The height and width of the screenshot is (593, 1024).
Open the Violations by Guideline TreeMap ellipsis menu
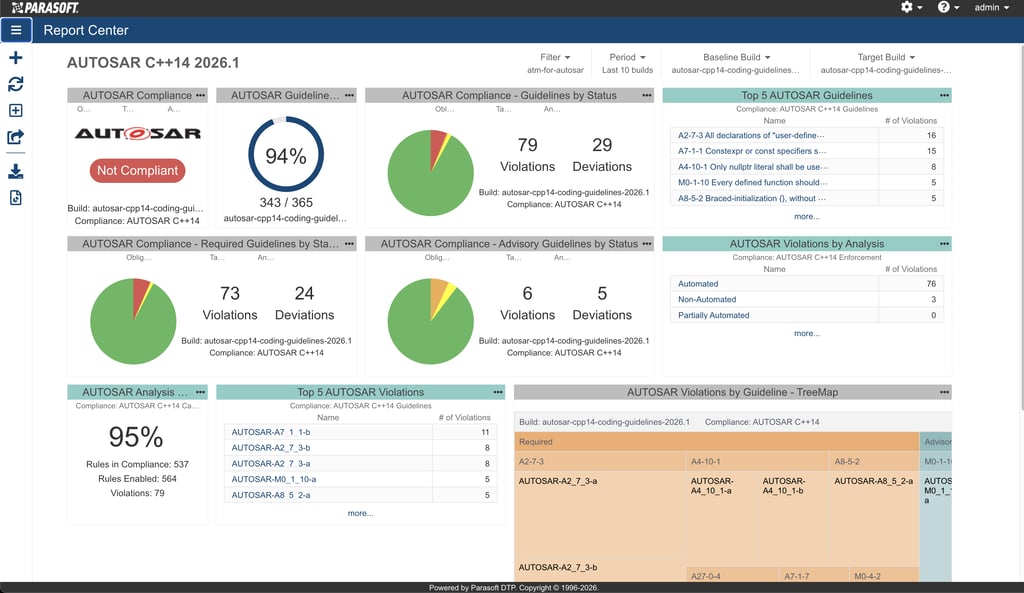[x=944, y=392]
